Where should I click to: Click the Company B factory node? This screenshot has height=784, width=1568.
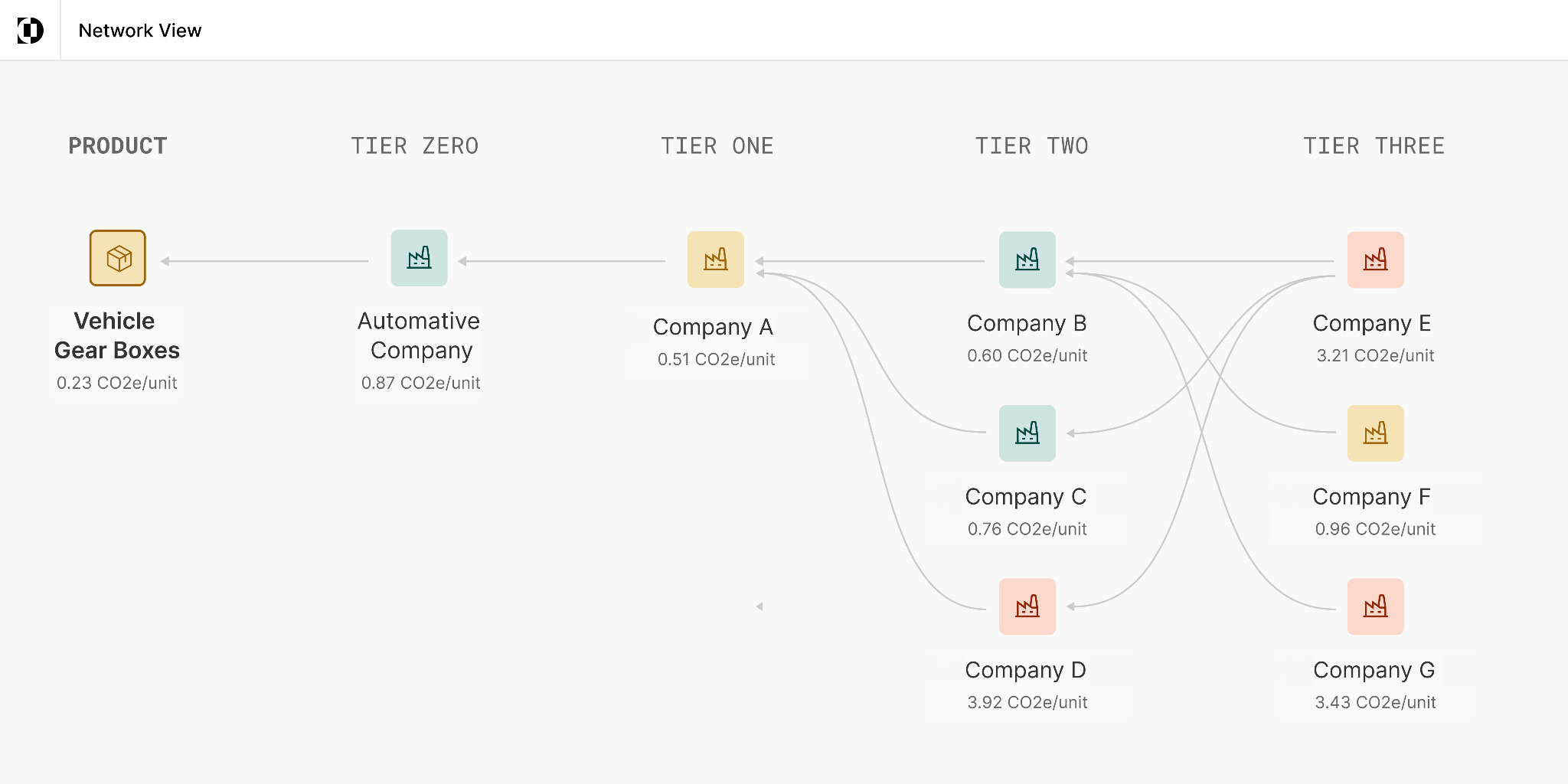tap(1027, 260)
